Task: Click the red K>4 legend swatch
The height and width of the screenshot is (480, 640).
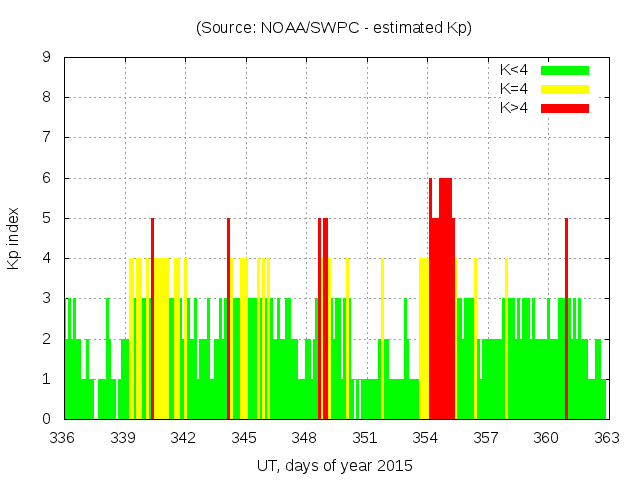Action: click(565, 107)
